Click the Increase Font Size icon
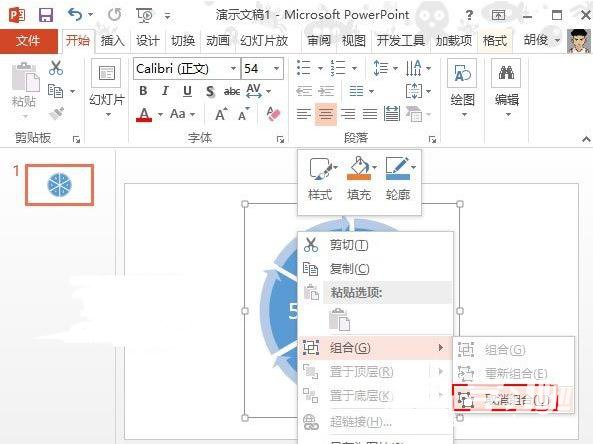Image resolution: width=593 pixels, height=444 pixels. (221, 114)
